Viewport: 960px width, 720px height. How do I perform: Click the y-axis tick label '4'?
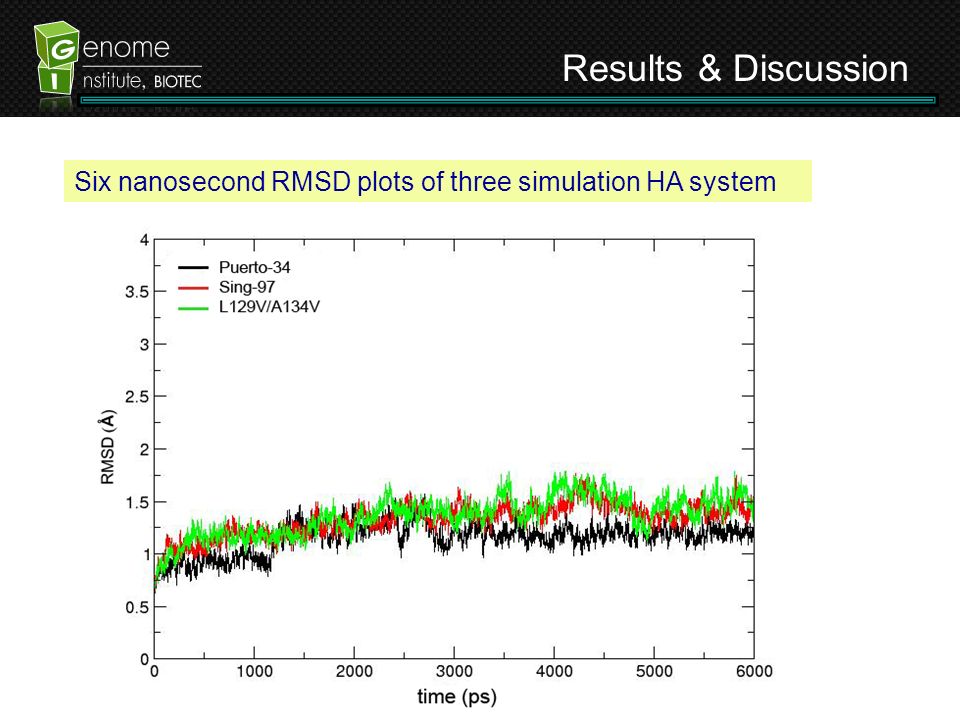(x=144, y=240)
